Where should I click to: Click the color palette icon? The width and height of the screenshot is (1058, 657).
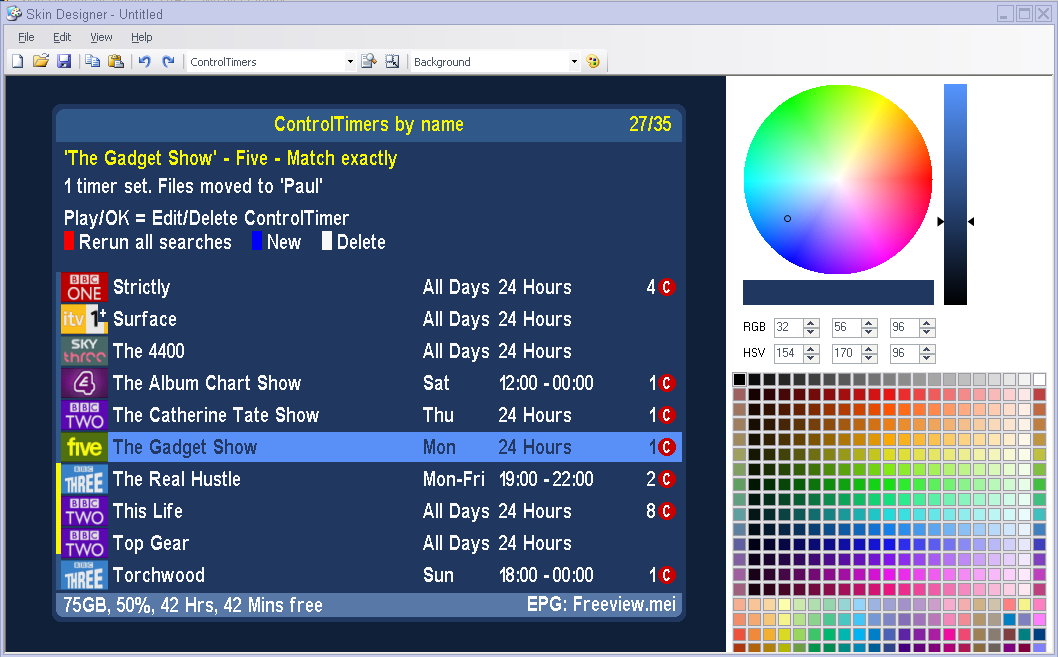593,61
